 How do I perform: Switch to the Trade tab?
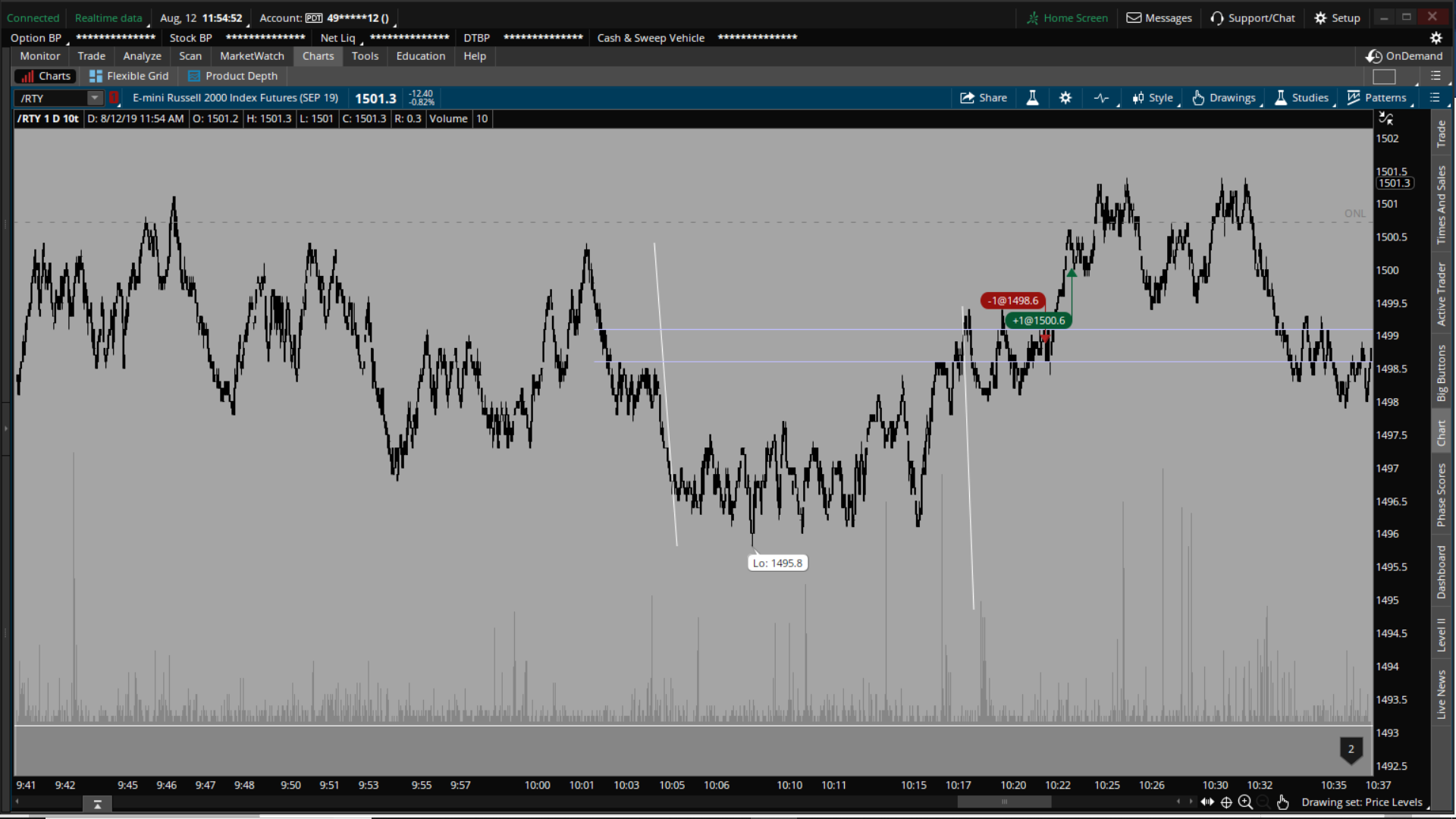[x=91, y=56]
